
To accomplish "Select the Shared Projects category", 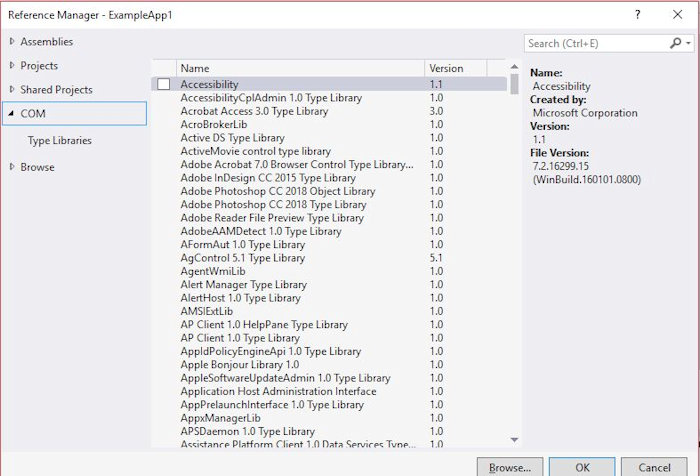I will click(56, 90).
